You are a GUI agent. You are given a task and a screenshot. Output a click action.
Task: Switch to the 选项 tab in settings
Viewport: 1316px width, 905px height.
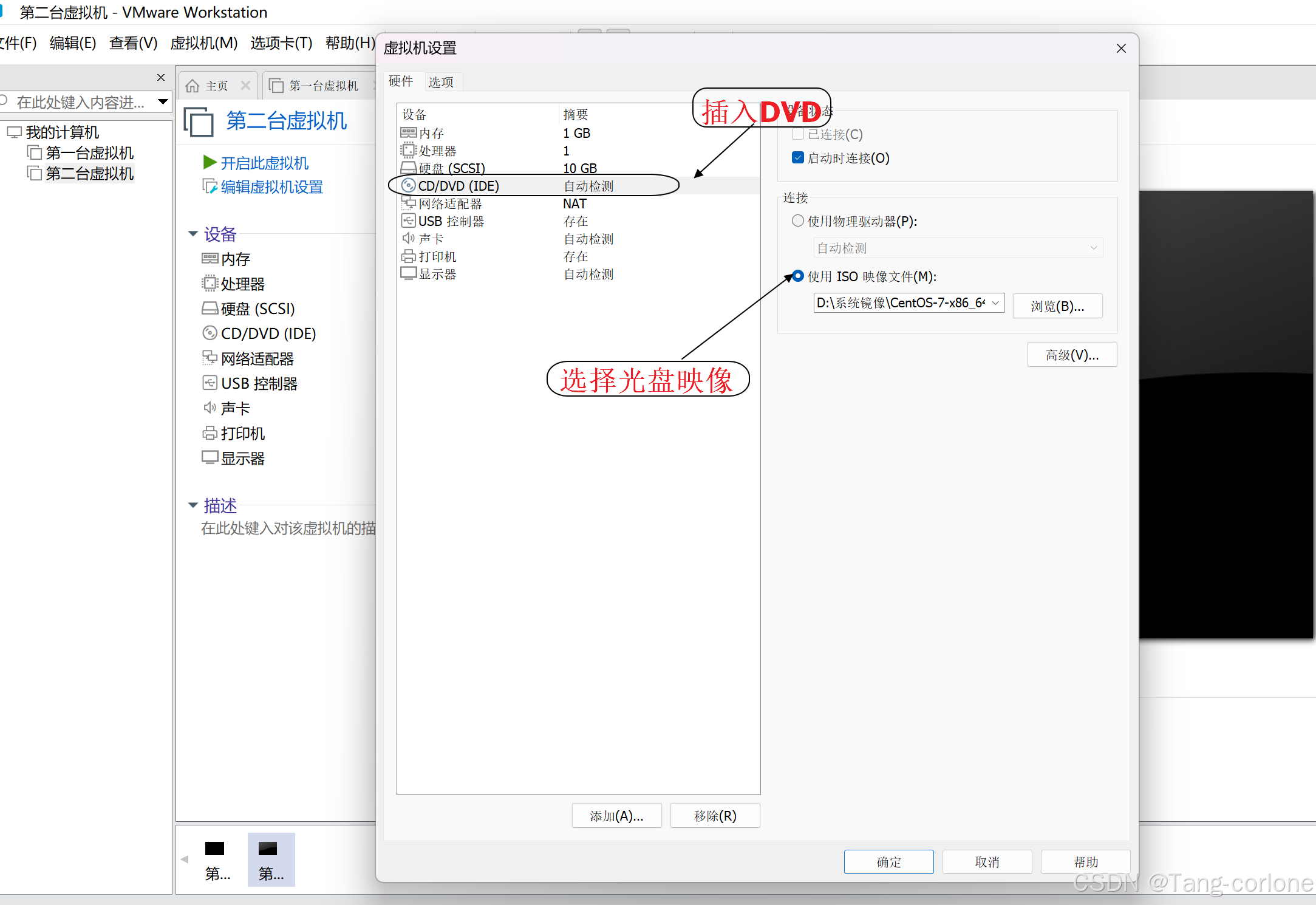440,82
